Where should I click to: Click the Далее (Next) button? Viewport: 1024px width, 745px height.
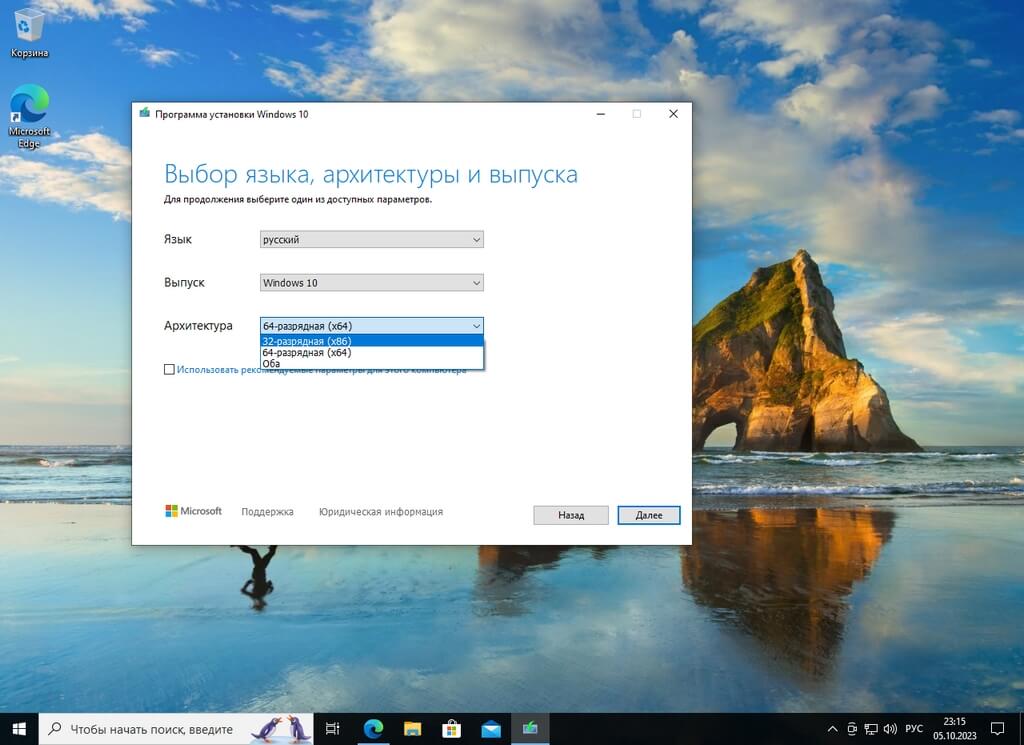tap(648, 515)
